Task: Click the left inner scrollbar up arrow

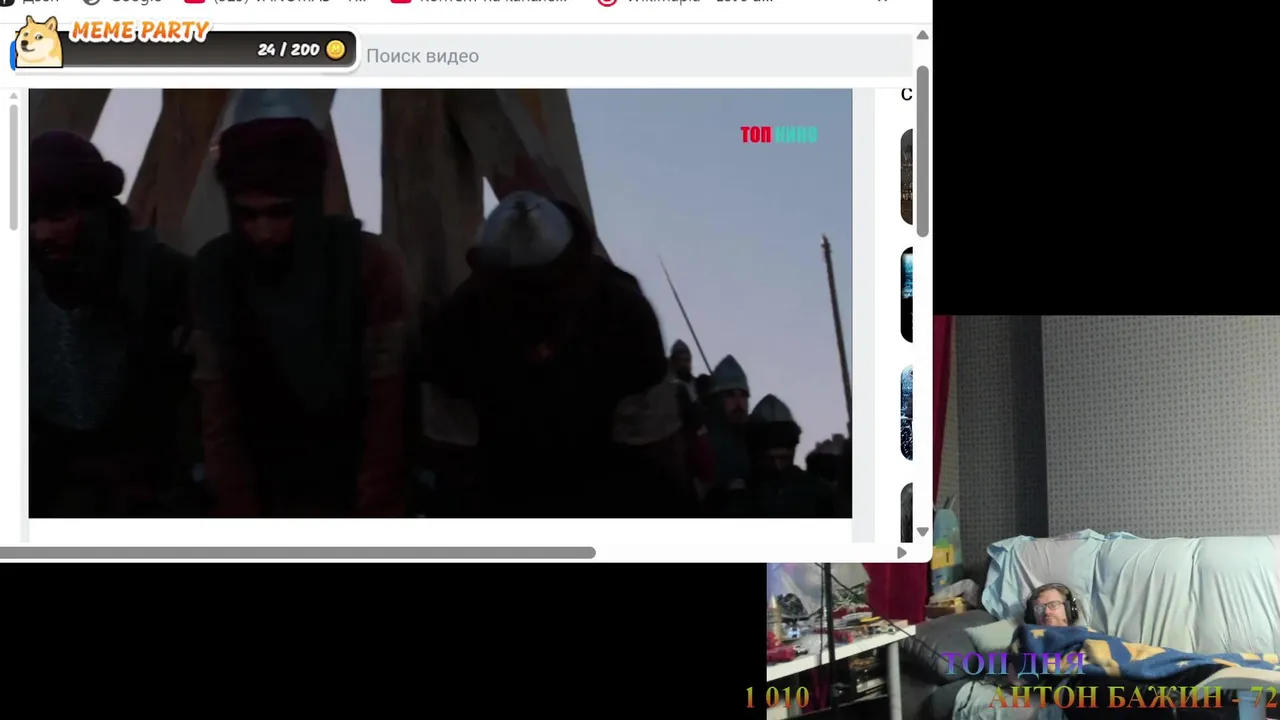Action: click(x=13, y=96)
